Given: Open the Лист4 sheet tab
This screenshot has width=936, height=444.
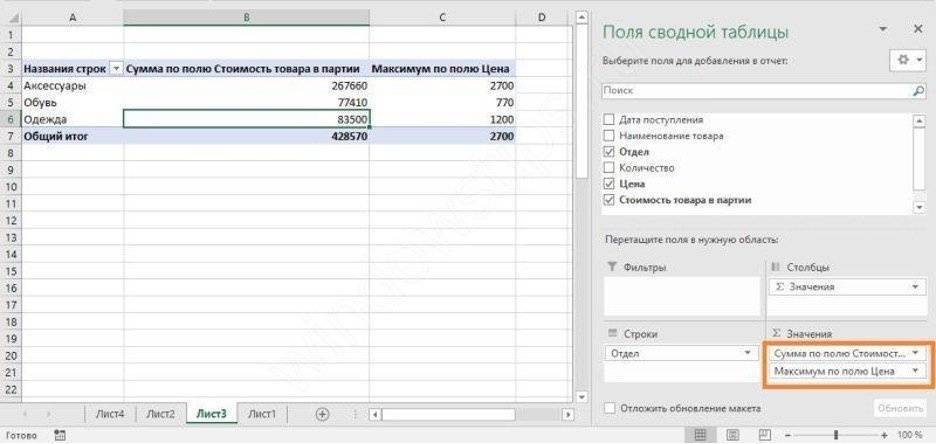Looking at the screenshot, I should click(x=109, y=413).
